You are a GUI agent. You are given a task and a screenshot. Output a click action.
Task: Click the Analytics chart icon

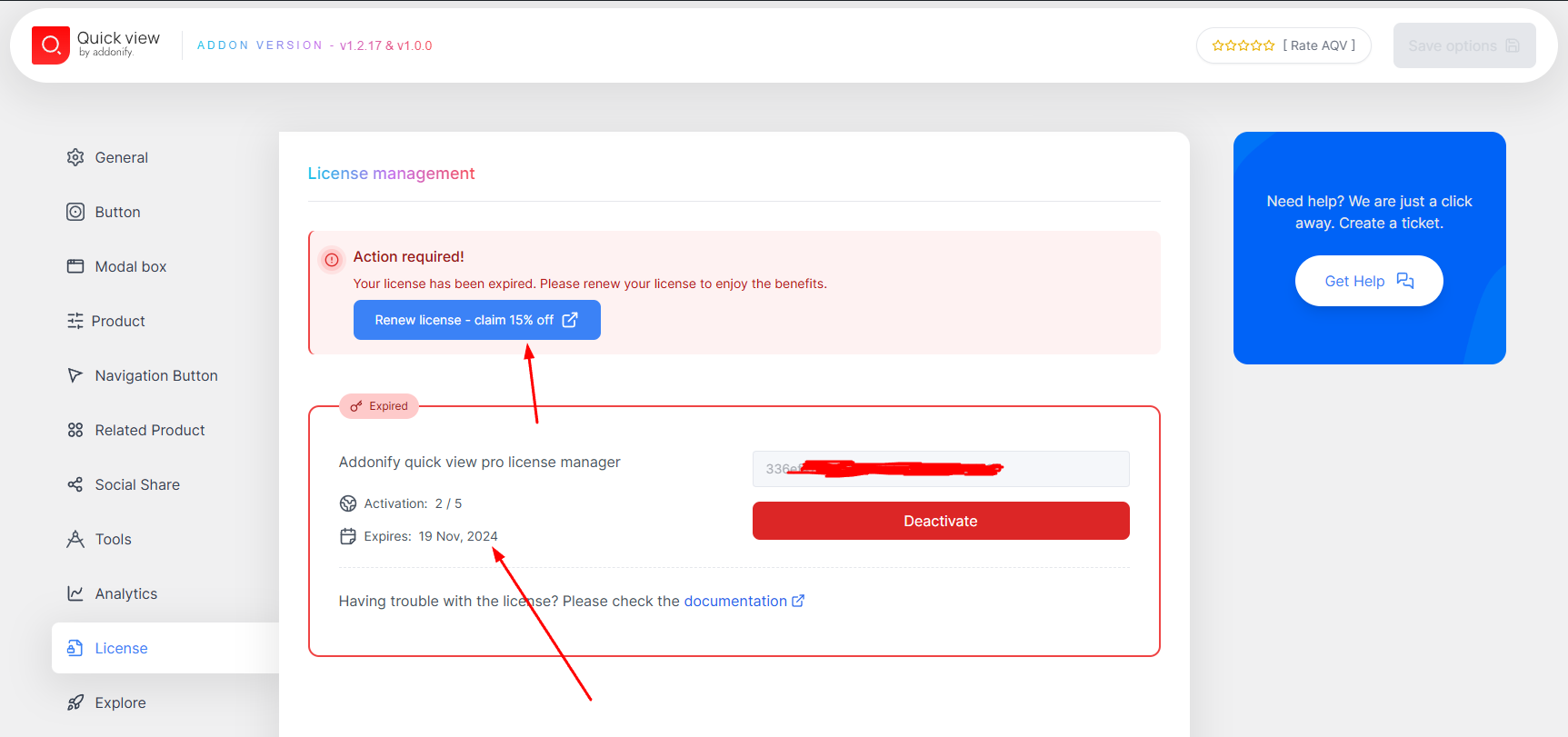(x=75, y=593)
